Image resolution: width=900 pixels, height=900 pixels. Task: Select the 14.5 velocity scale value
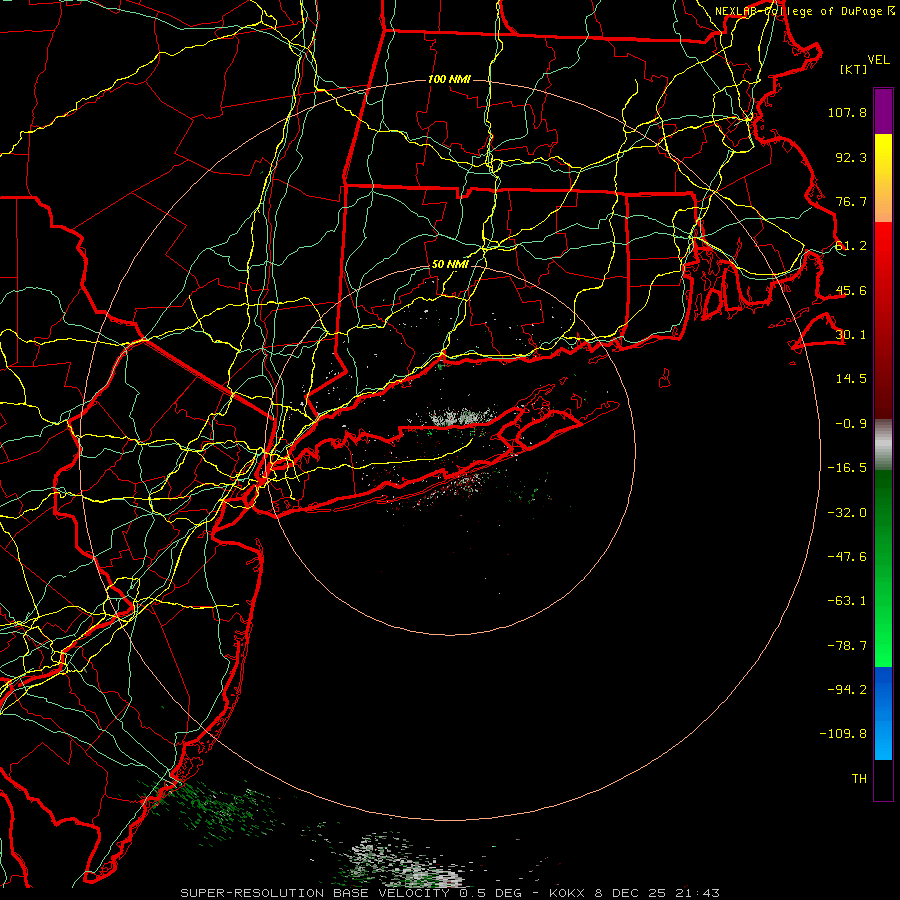[851, 379]
